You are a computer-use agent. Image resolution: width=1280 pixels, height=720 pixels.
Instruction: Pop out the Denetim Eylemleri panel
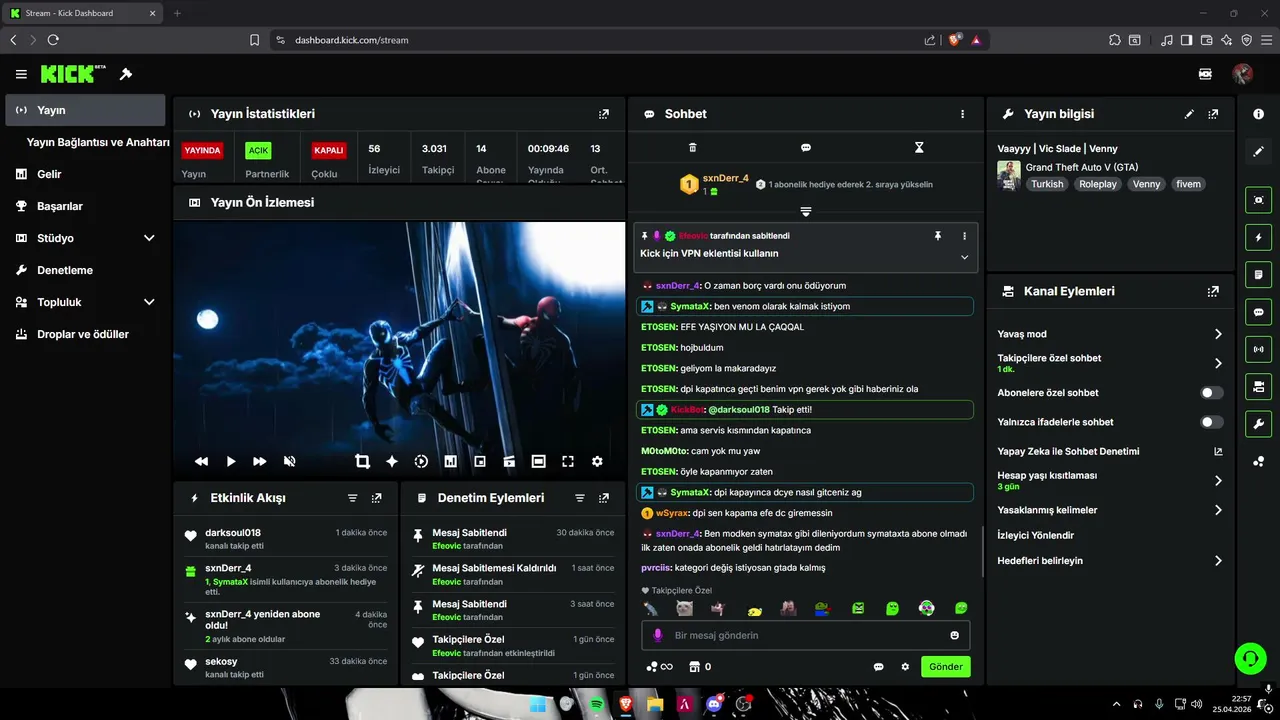pyautogui.click(x=604, y=498)
